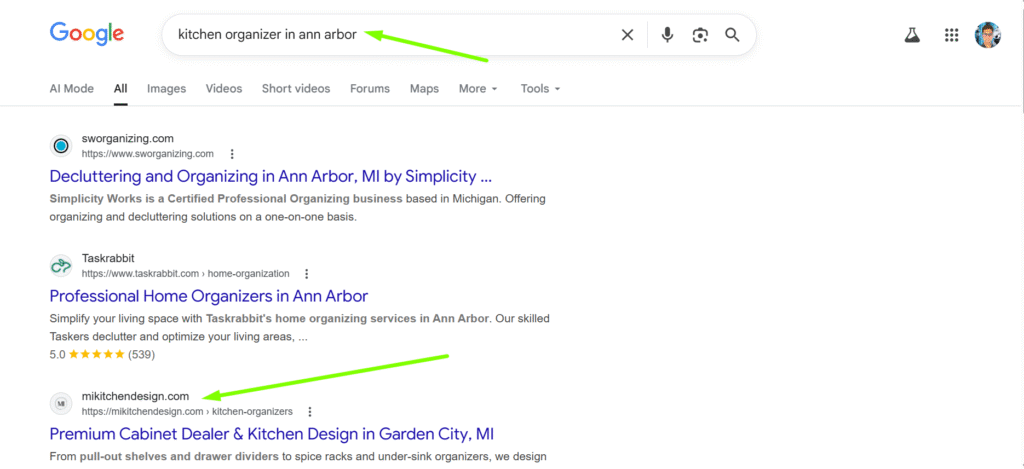
Task: Click the sworganizing.com favicon
Action: (61, 146)
